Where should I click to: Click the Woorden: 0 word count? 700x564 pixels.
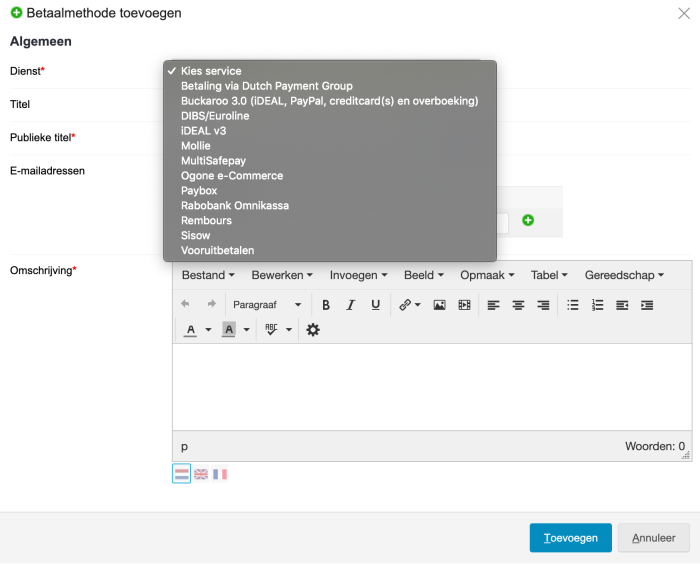coord(655,446)
